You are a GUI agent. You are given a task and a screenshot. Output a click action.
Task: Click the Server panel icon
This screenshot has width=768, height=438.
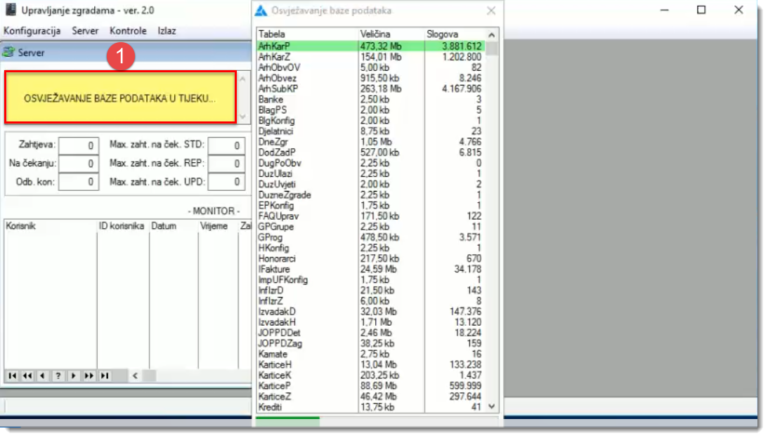click(x=9, y=52)
